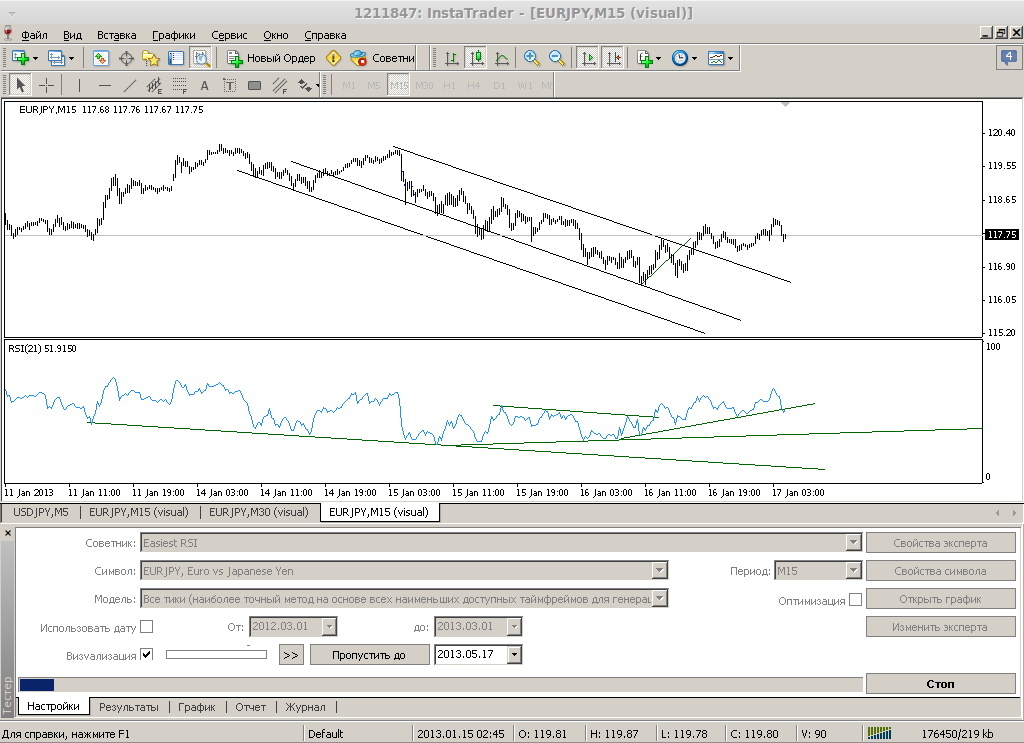1024x743 pixels.
Task: Open the 'Результаты' tester tab
Action: [129, 706]
